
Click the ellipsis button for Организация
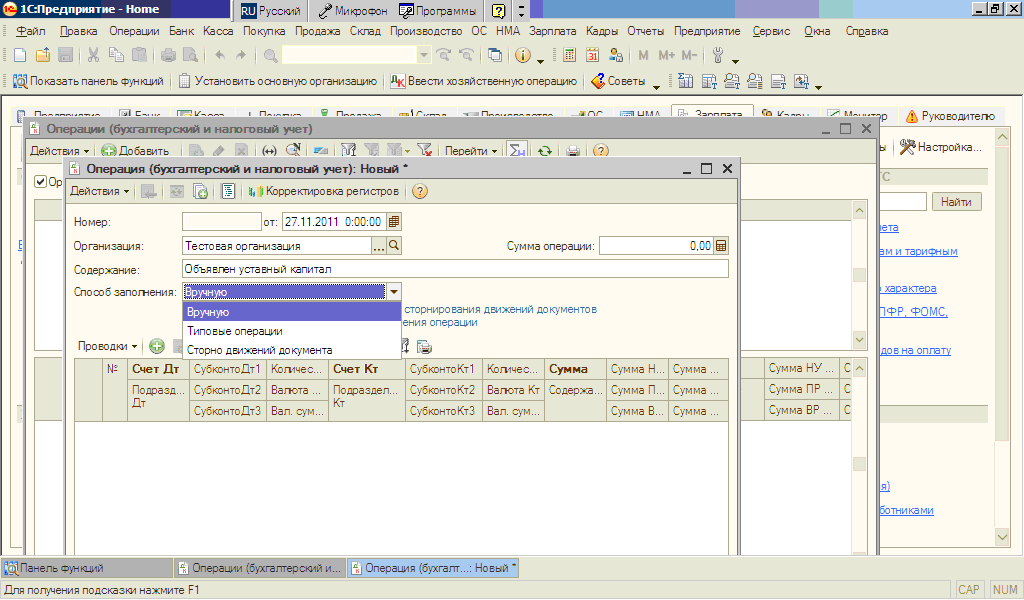379,245
